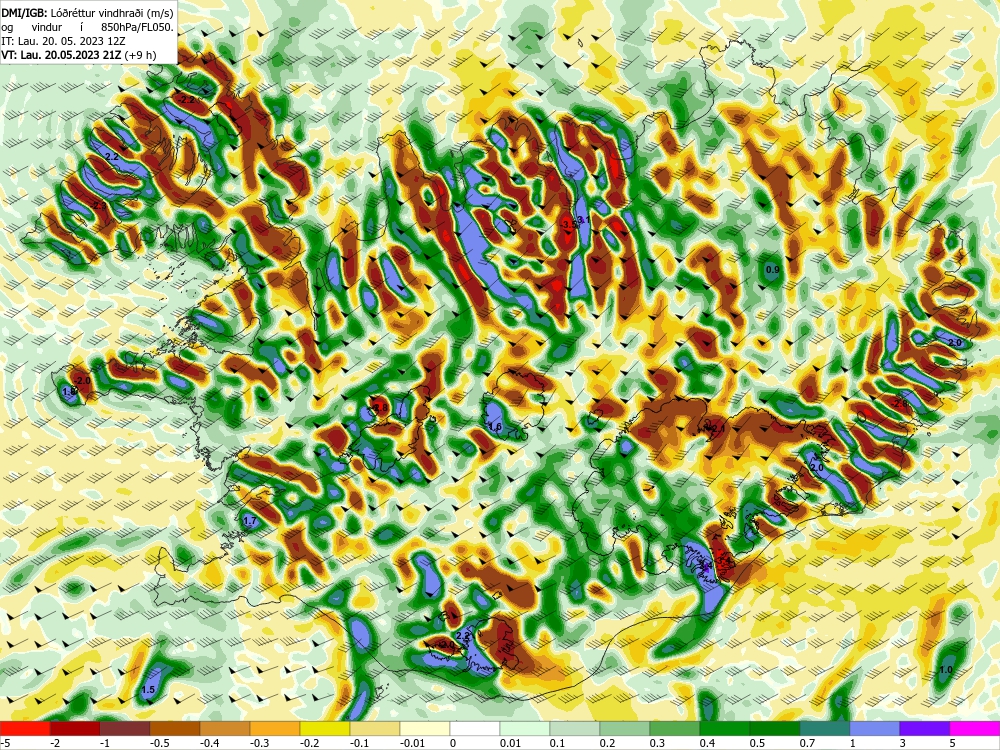Select the tan -0.4 to -0.3 legend swatch

(x=225, y=728)
